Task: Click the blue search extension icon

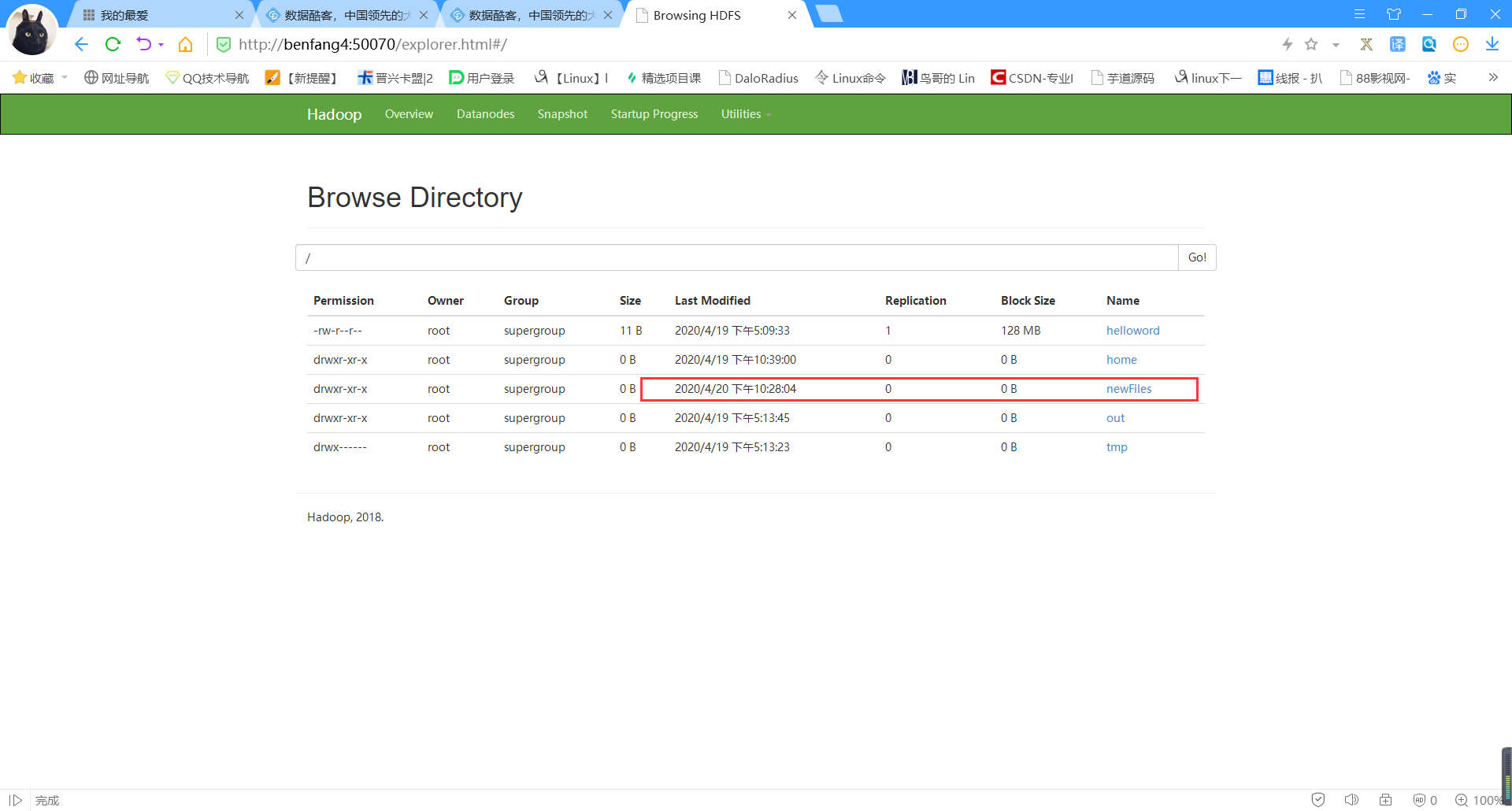Action: (1429, 44)
